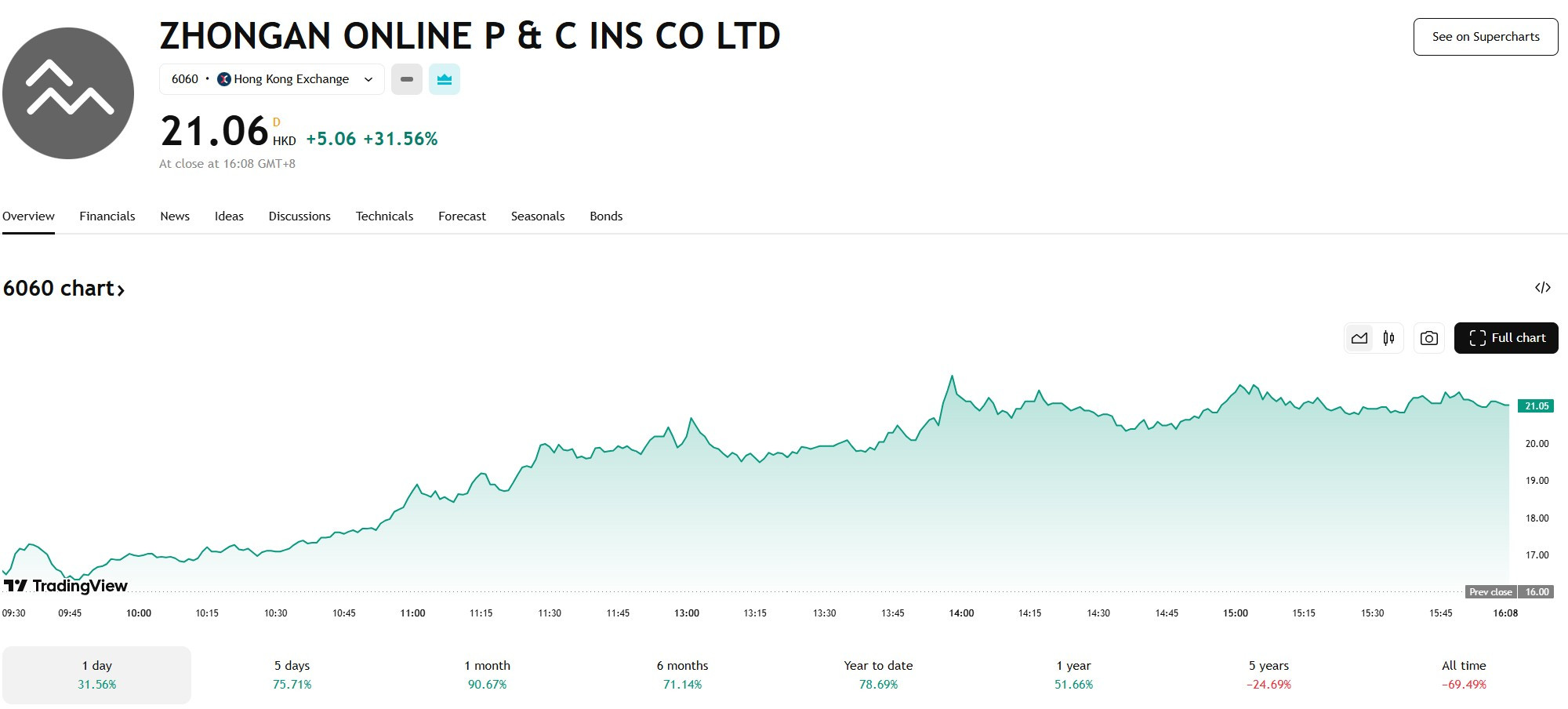Screen dimensions: 1568x709
Task: Click the 11:00 time axis label
Action: tap(412, 613)
